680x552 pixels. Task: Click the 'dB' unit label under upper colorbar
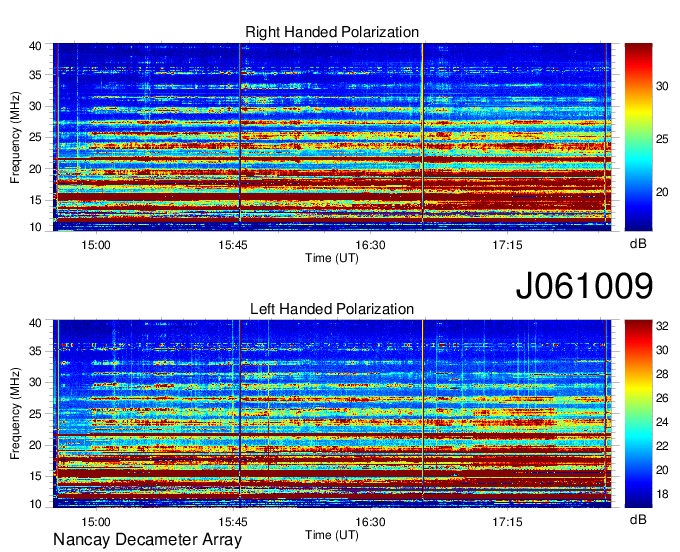point(638,244)
